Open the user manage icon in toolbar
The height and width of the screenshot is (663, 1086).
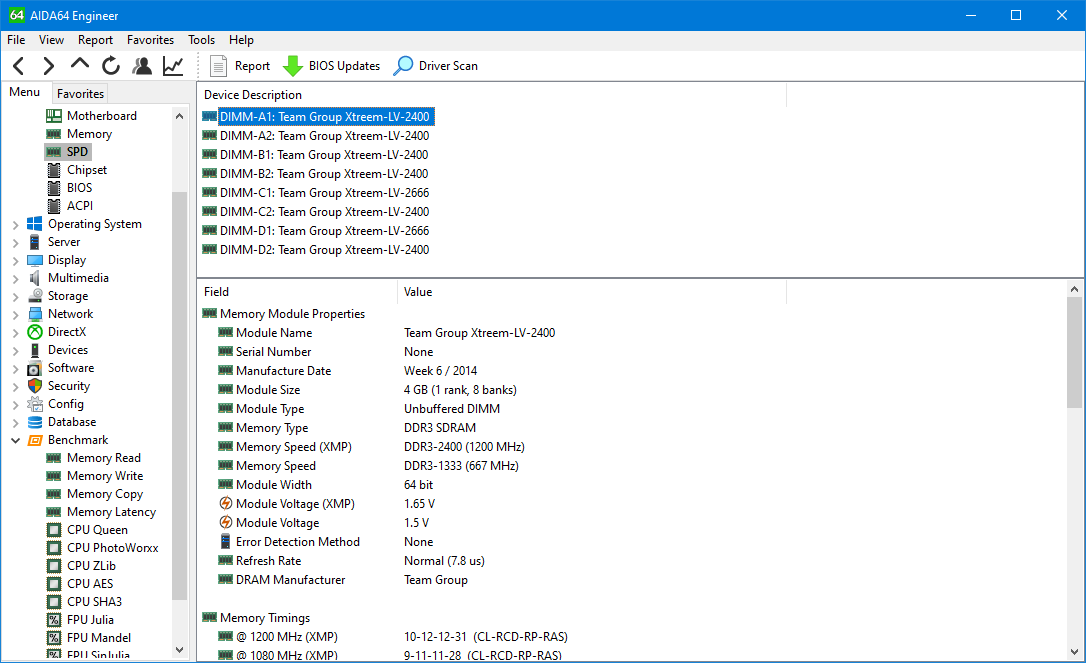coord(142,66)
